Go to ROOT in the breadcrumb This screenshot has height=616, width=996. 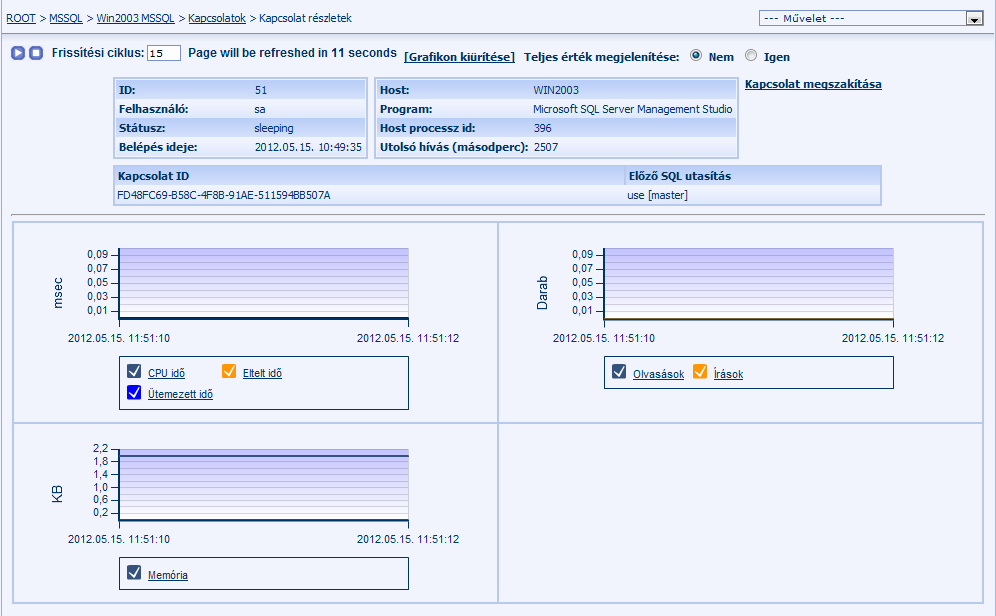(21, 18)
